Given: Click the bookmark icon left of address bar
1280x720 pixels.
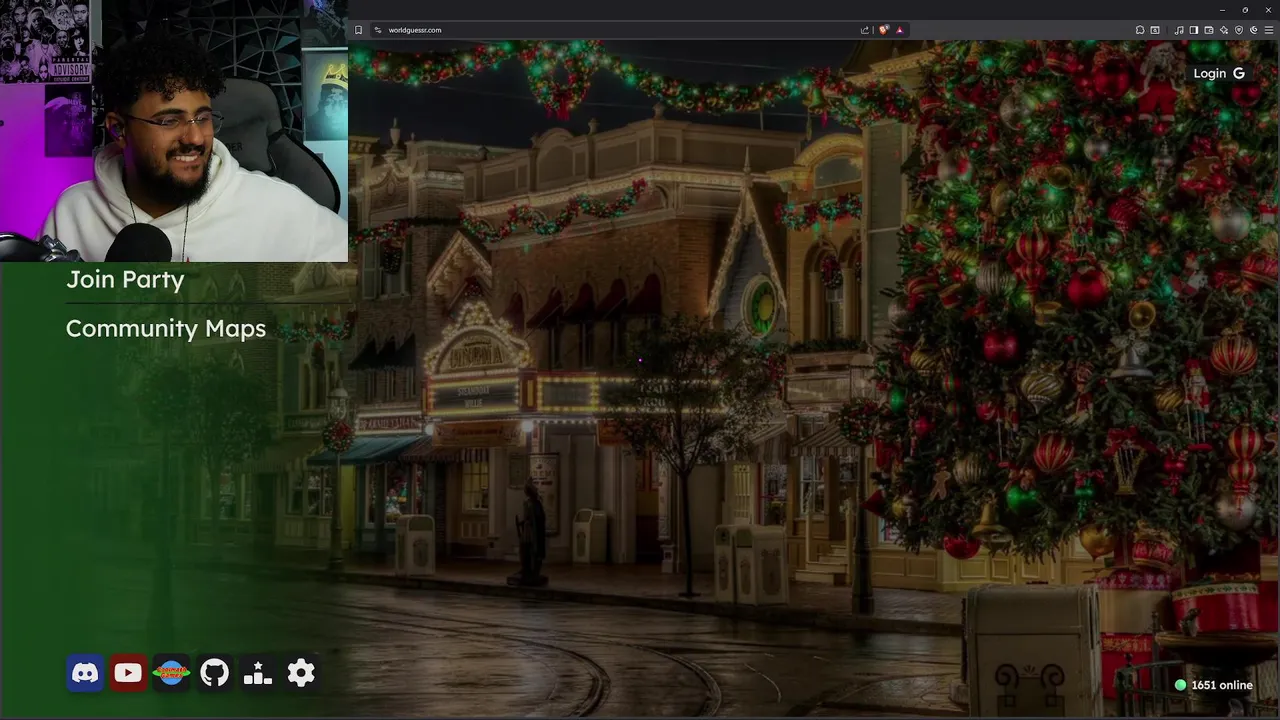Looking at the screenshot, I should 358,30.
